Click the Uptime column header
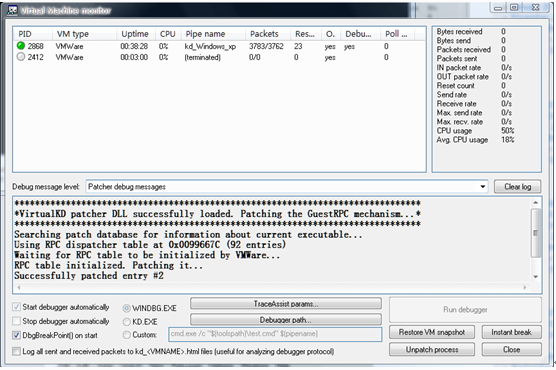 tap(136, 34)
